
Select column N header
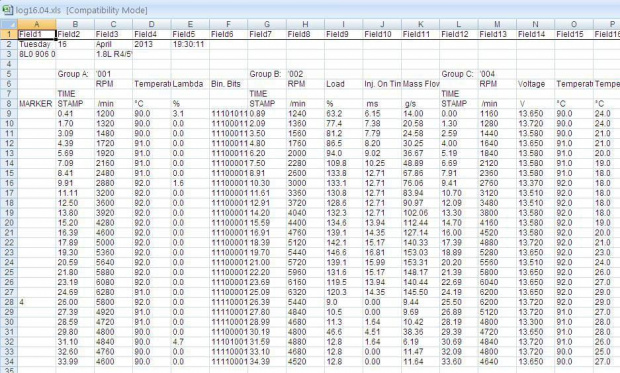click(535, 25)
